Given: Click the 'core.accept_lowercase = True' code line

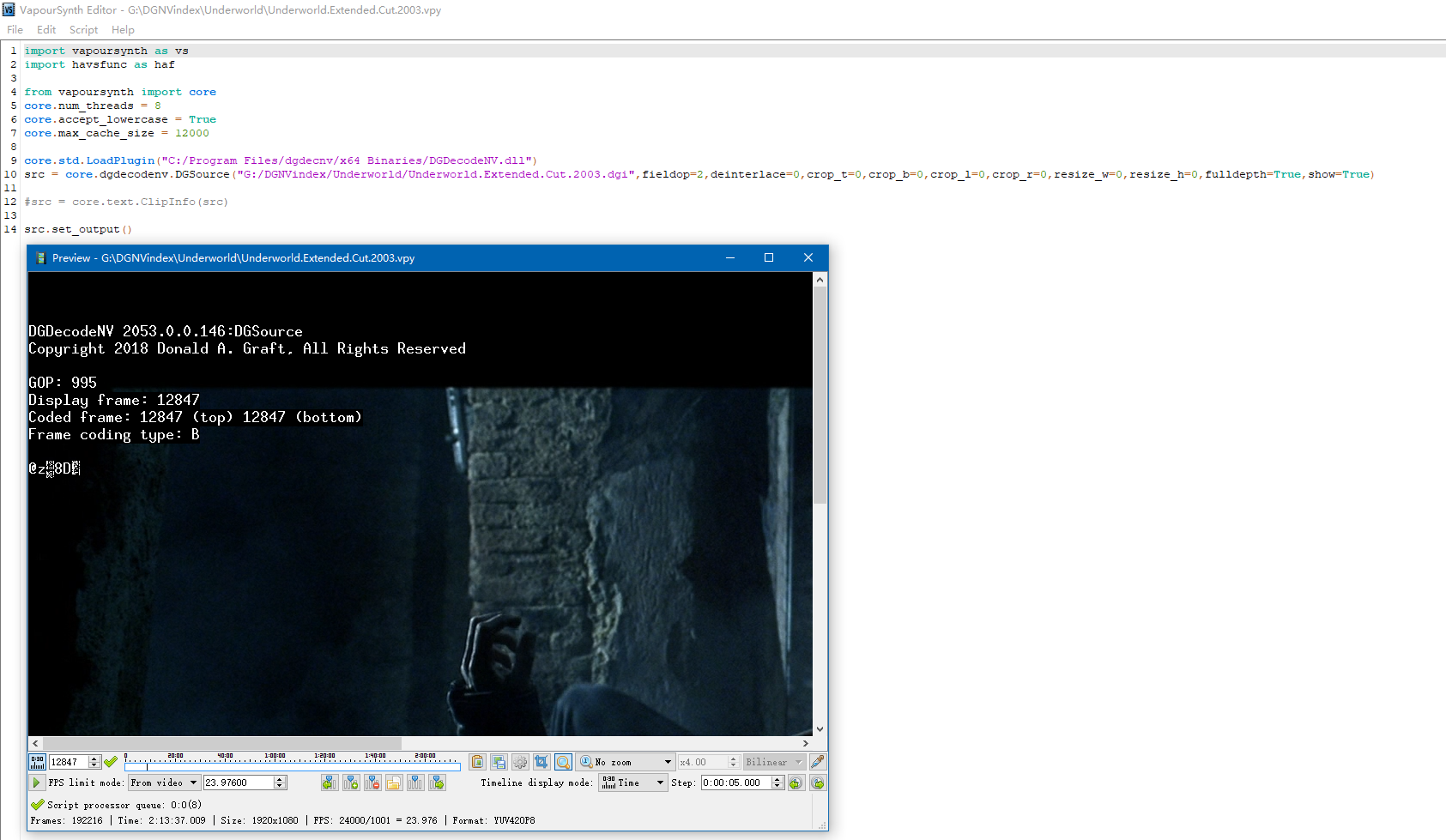Looking at the screenshot, I should pyautogui.click(x=120, y=119).
